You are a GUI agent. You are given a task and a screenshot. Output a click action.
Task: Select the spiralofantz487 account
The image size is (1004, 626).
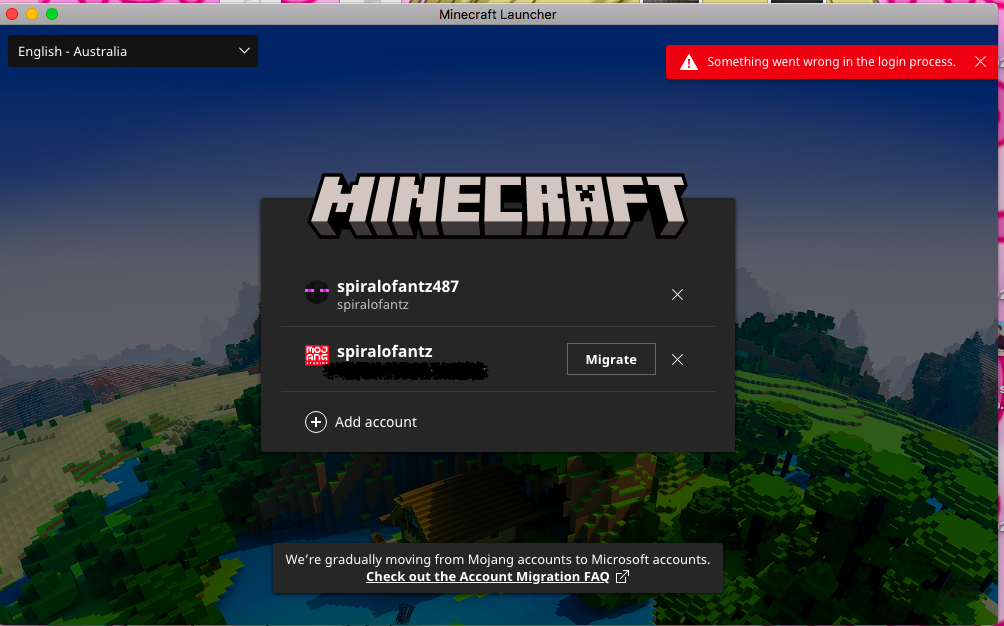click(x=498, y=294)
